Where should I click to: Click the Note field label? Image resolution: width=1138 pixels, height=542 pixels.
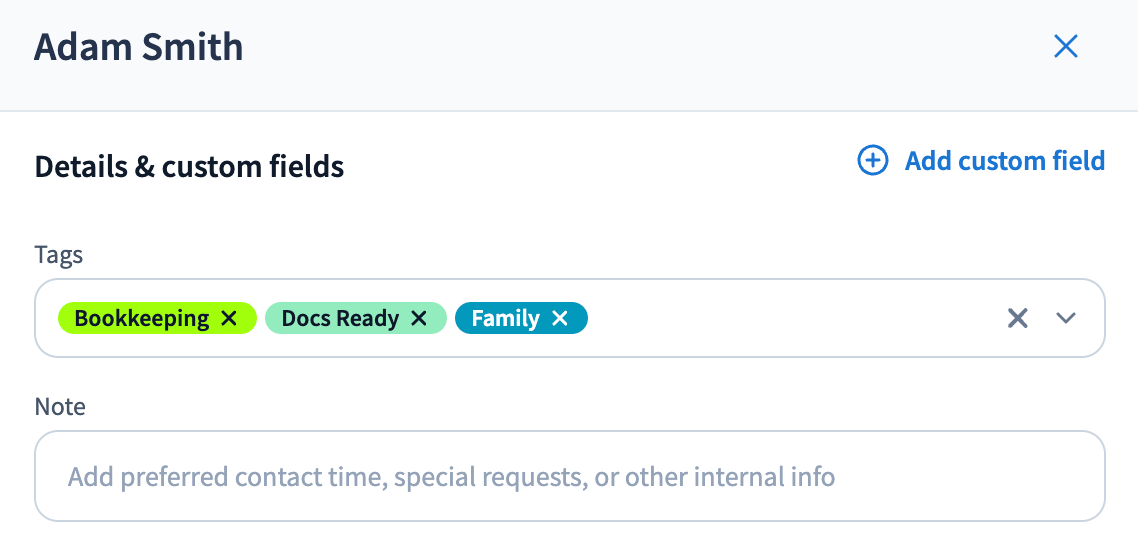coord(60,407)
